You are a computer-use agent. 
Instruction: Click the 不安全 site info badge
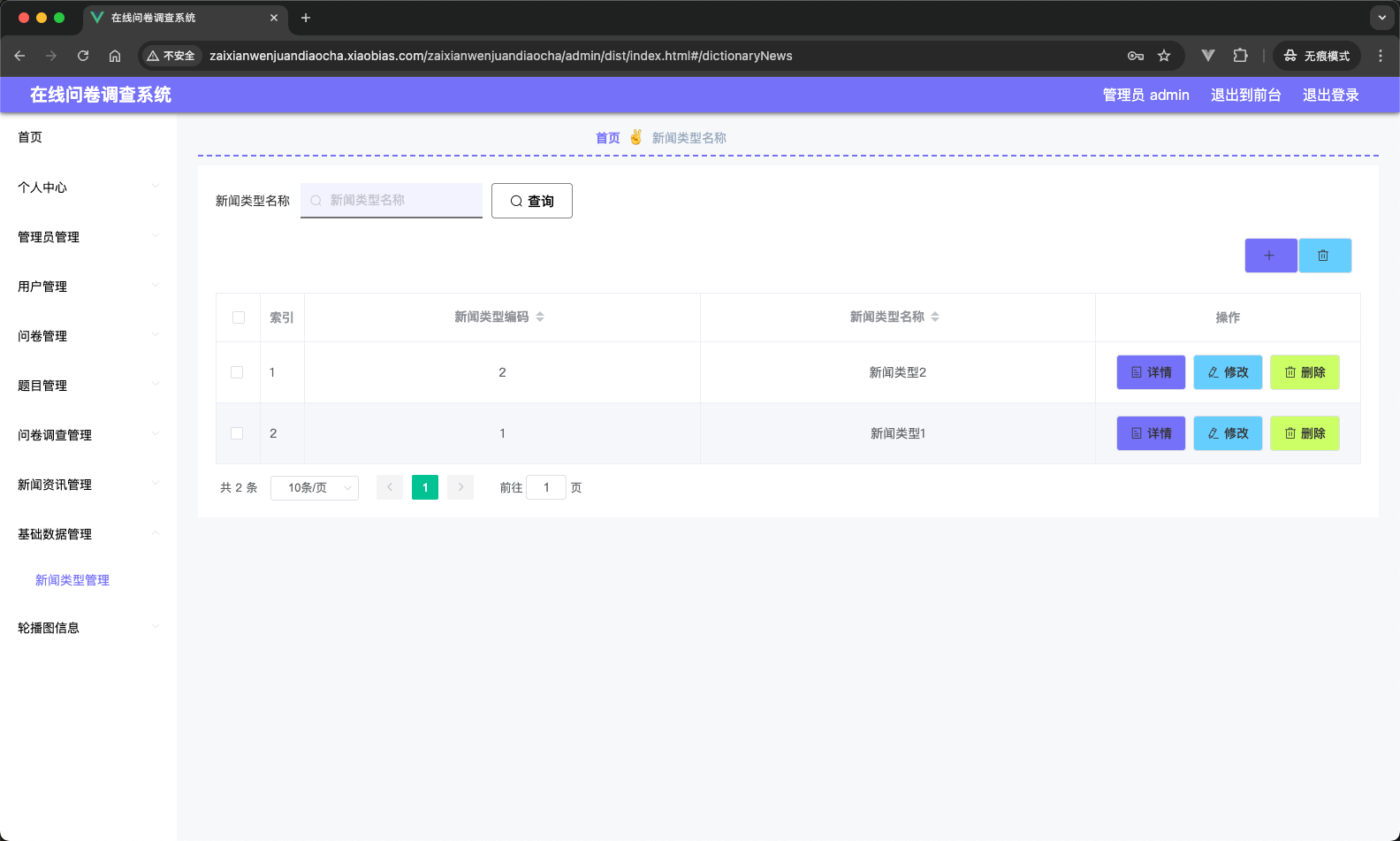171,56
